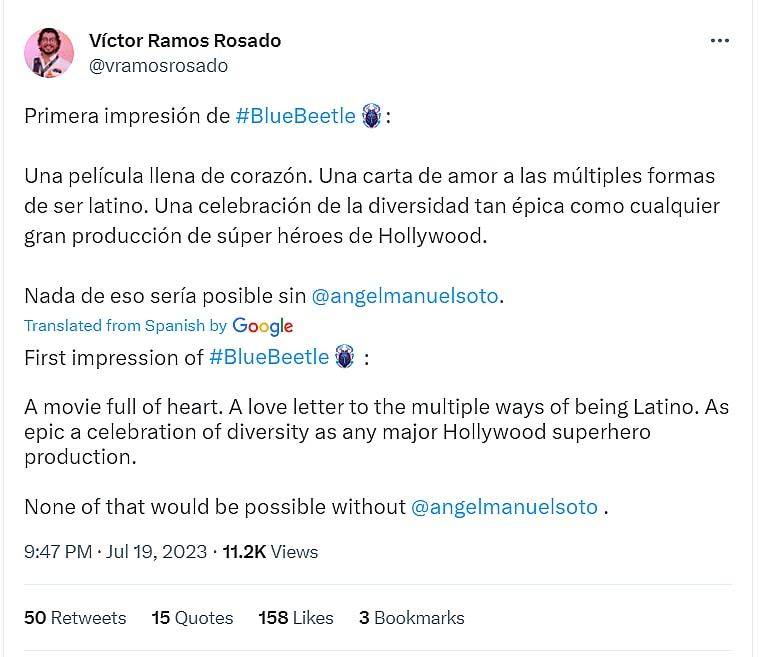The width and height of the screenshot is (762, 657).
Task: Click the beetle emoji in the translated text
Action: (346, 357)
